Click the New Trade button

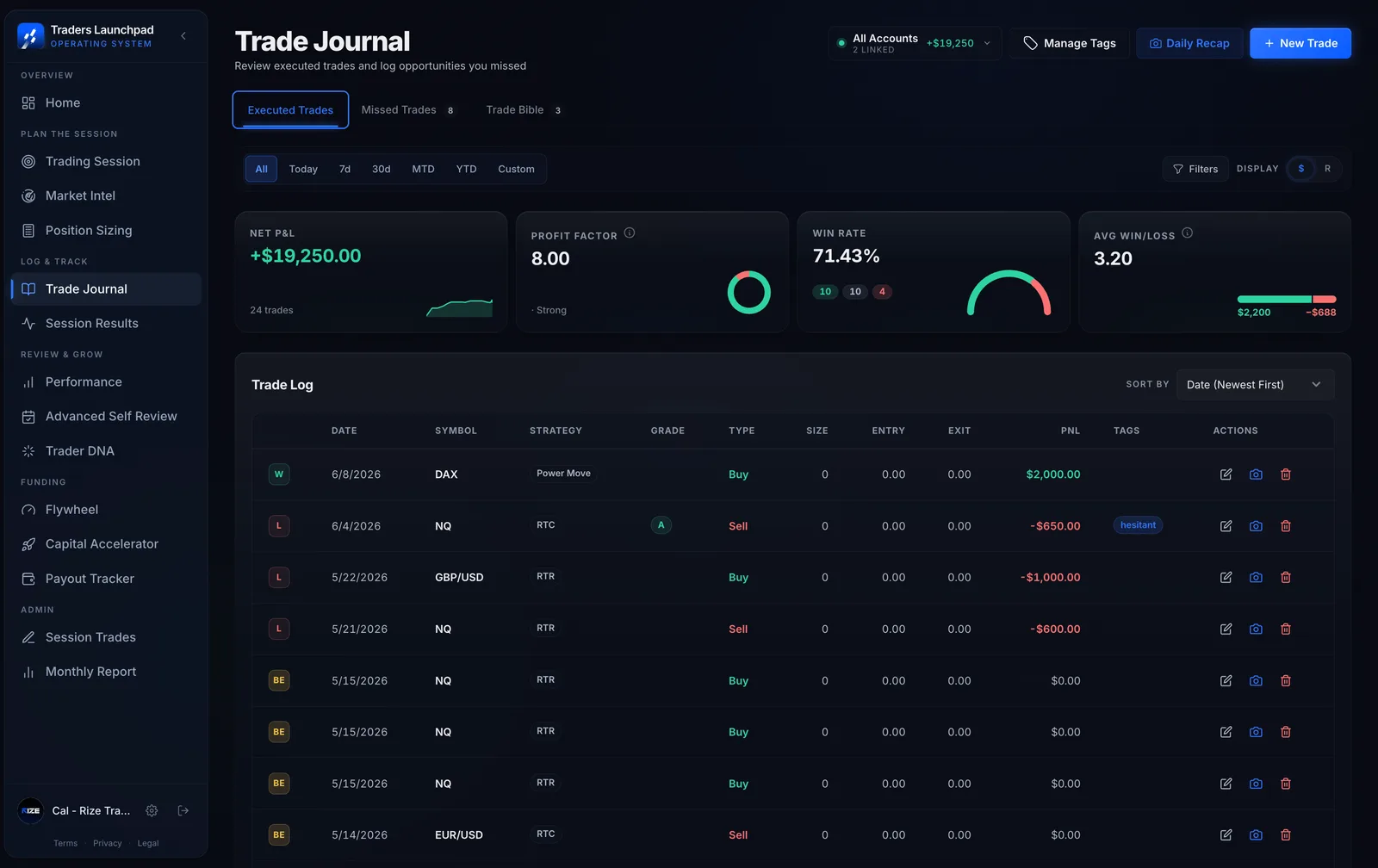coord(1300,43)
